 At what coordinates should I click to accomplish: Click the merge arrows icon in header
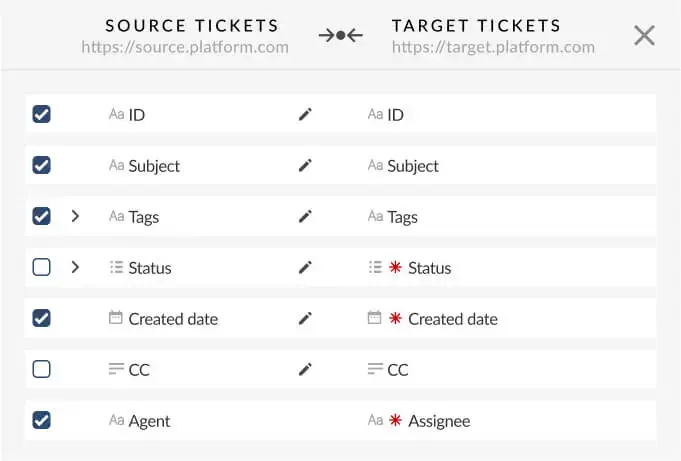[340, 35]
